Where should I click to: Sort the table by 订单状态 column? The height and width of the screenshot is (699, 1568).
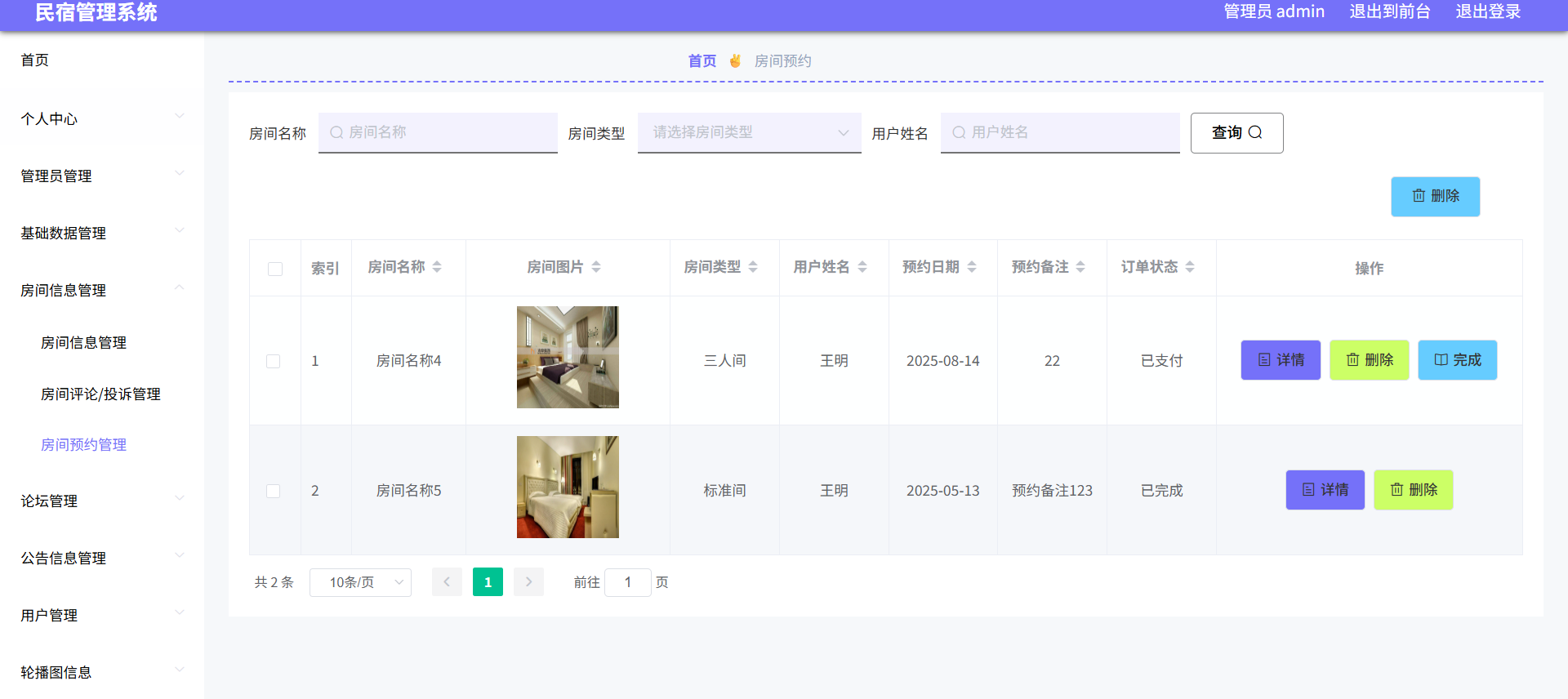click(x=1190, y=267)
